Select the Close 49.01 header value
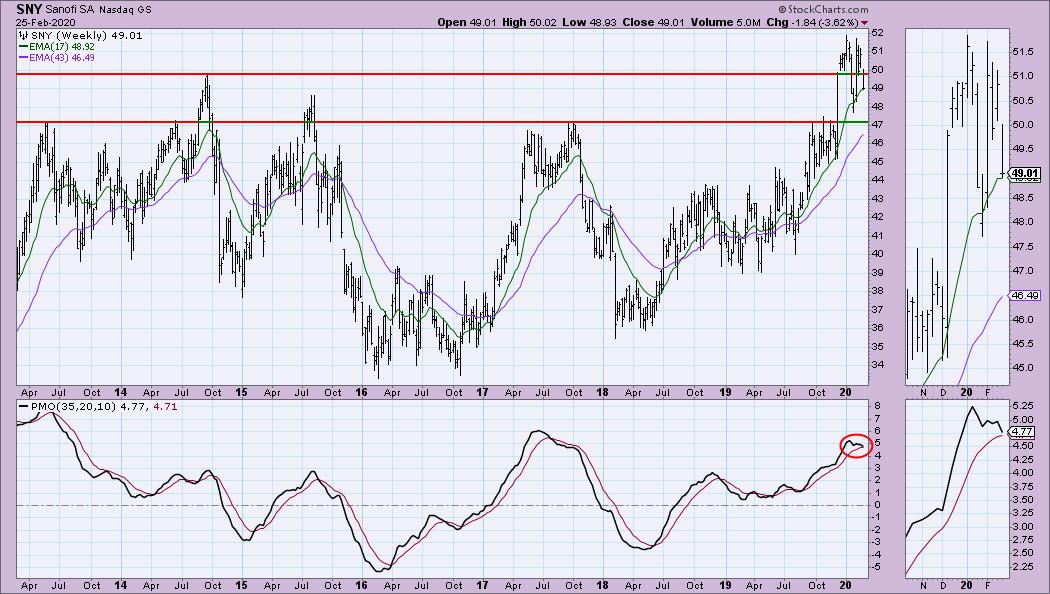This screenshot has width=1050, height=594. [x=654, y=22]
